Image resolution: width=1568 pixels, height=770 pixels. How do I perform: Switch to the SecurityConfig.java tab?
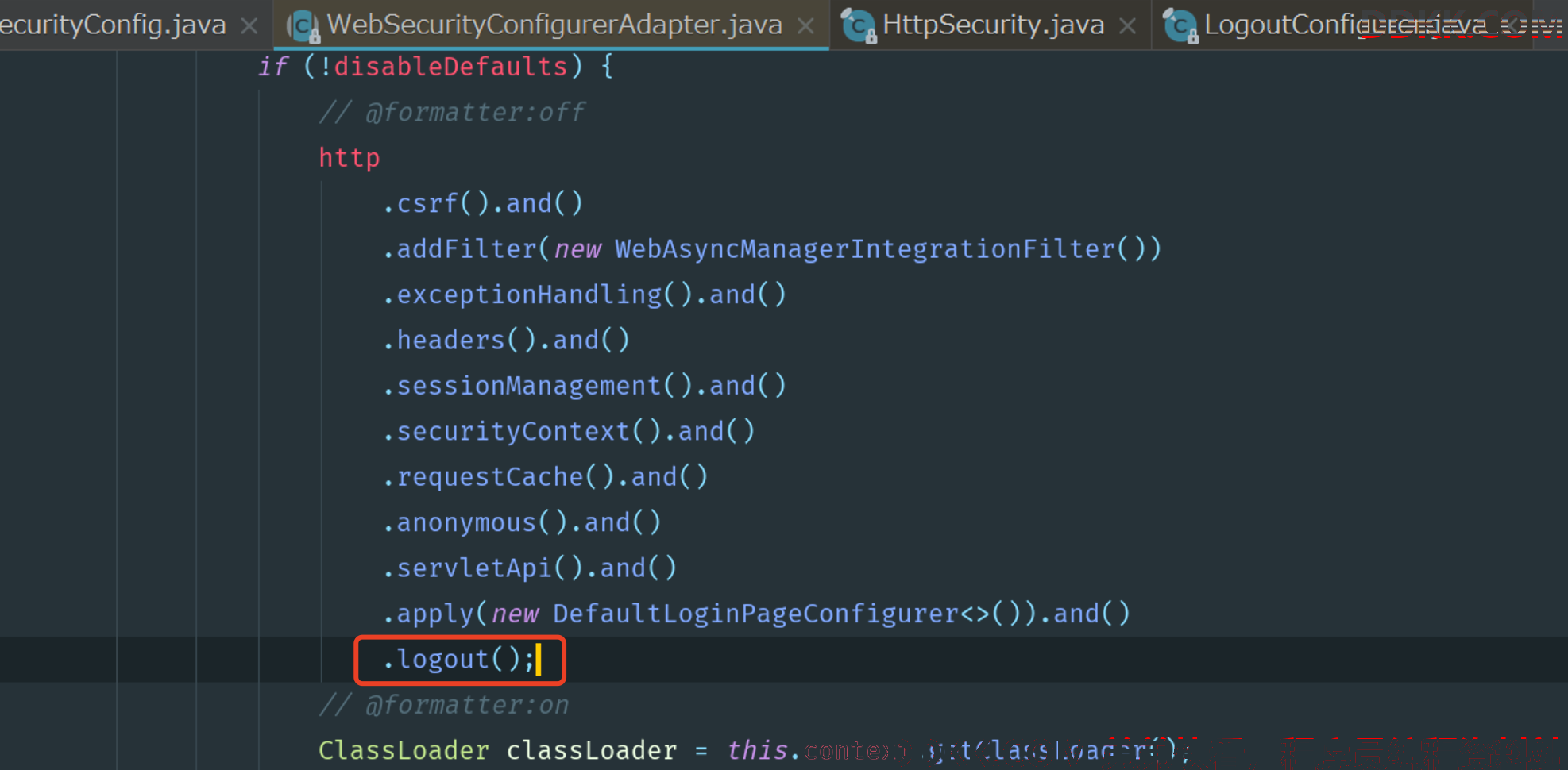coord(113,25)
